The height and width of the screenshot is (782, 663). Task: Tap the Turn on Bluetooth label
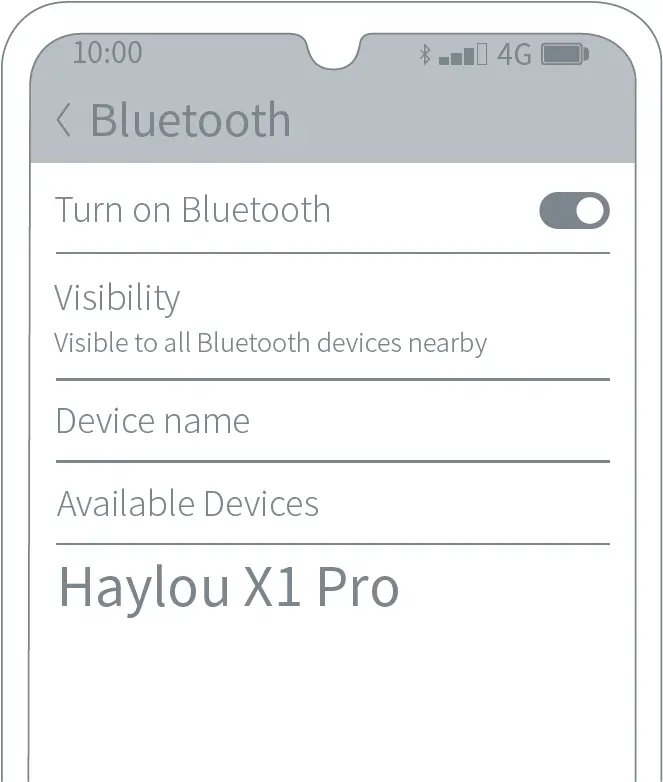193,209
